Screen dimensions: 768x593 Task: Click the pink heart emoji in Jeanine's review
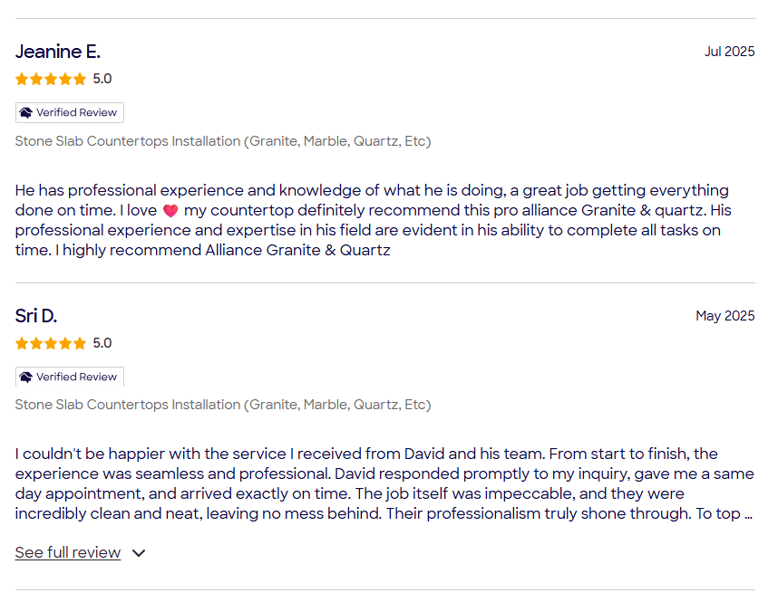pos(170,211)
